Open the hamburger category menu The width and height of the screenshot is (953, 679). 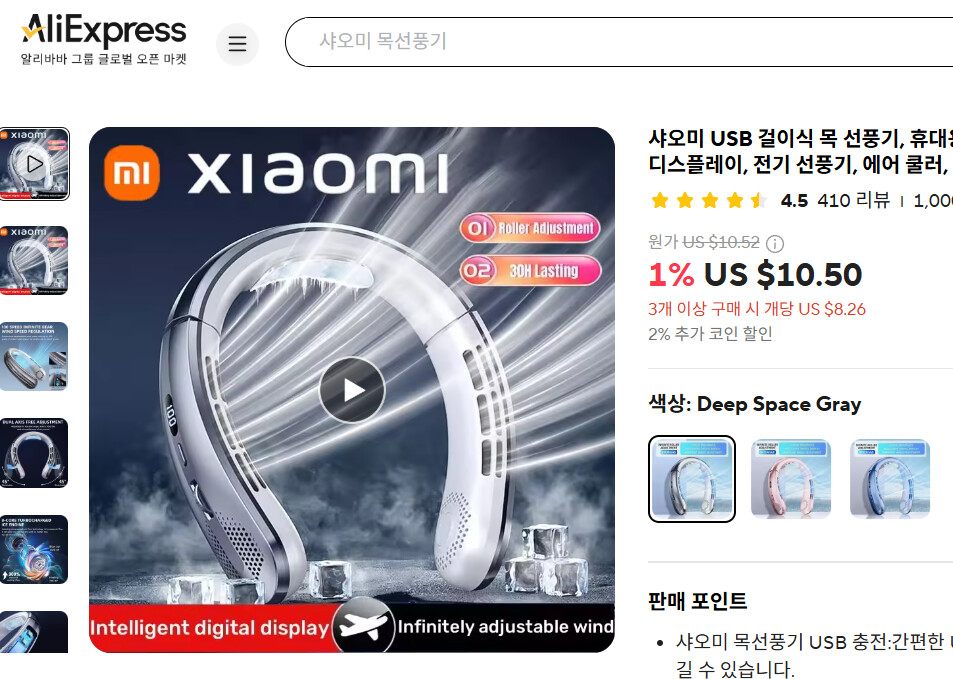click(x=237, y=44)
